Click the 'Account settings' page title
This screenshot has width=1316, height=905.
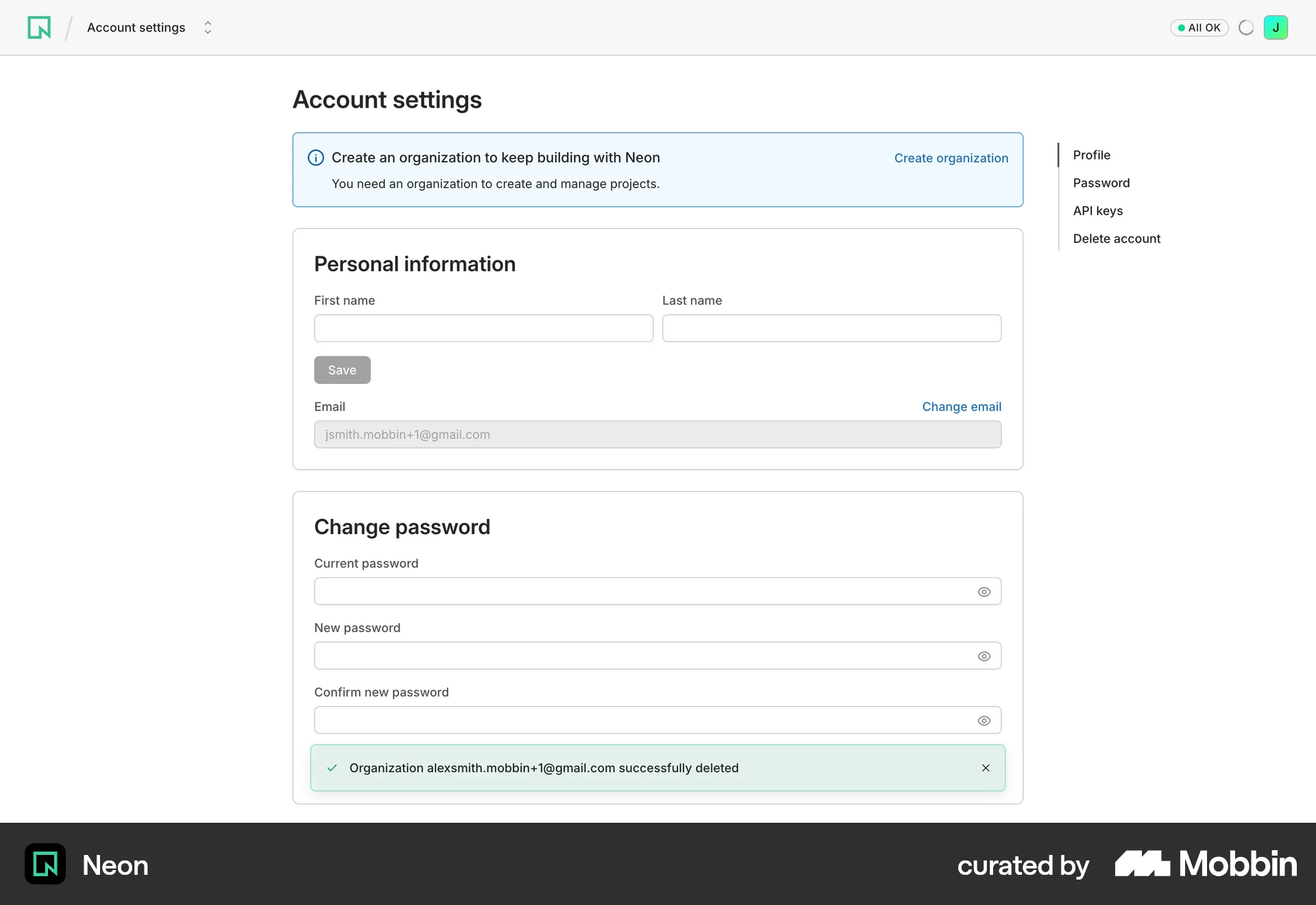coord(387,100)
